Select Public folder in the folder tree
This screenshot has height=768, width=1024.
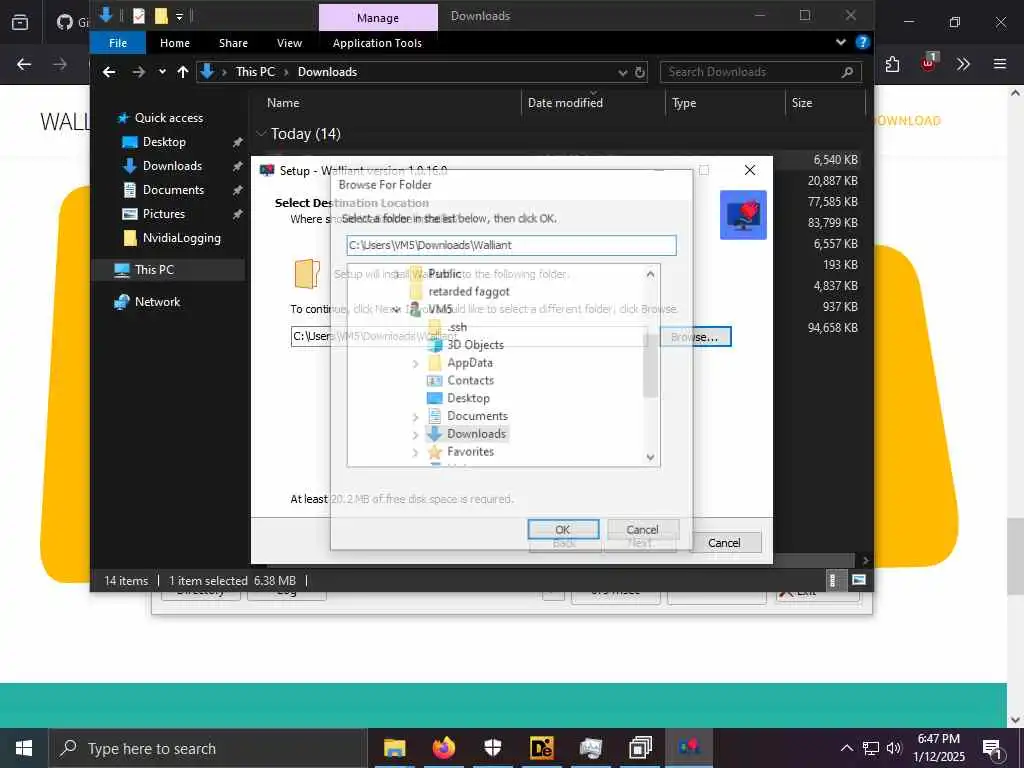pyautogui.click(x=445, y=274)
